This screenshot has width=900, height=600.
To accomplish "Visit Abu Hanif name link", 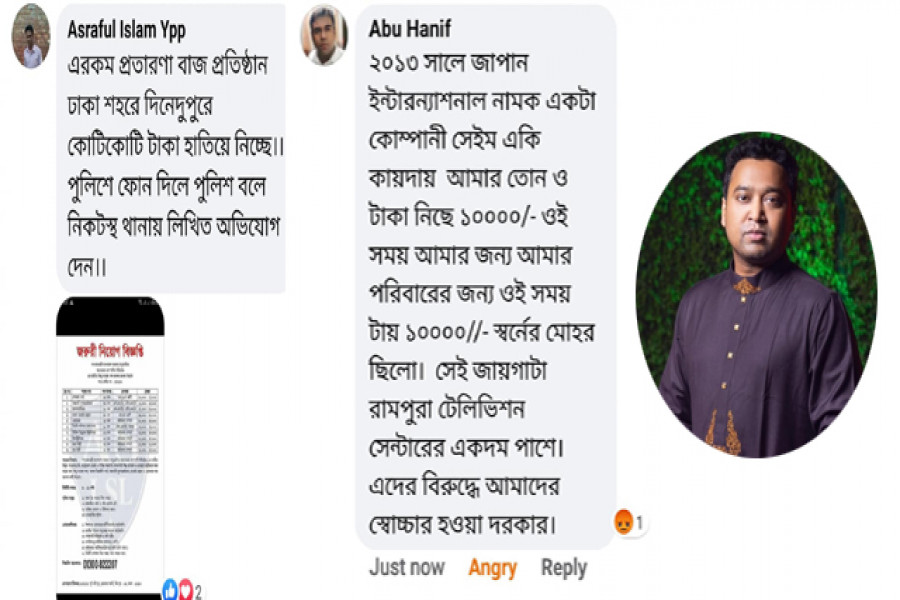I will tap(410, 28).
